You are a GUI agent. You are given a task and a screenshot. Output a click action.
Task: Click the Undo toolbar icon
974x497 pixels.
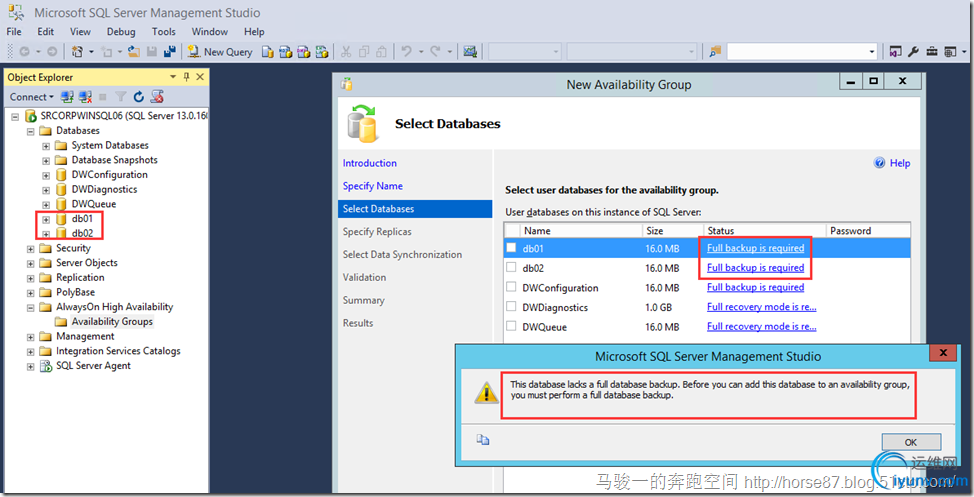406,52
